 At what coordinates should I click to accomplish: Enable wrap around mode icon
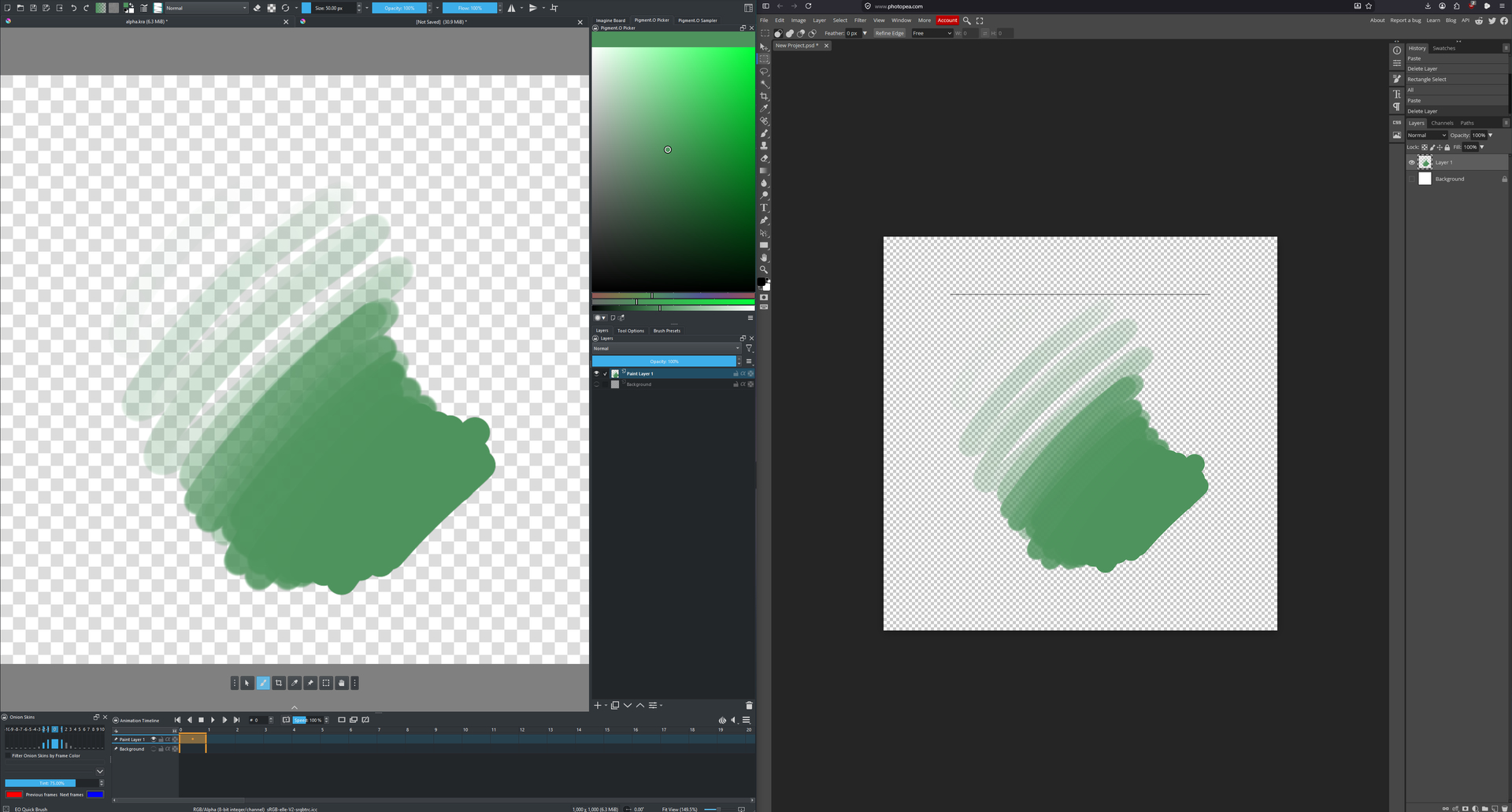[x=554, y=8]
